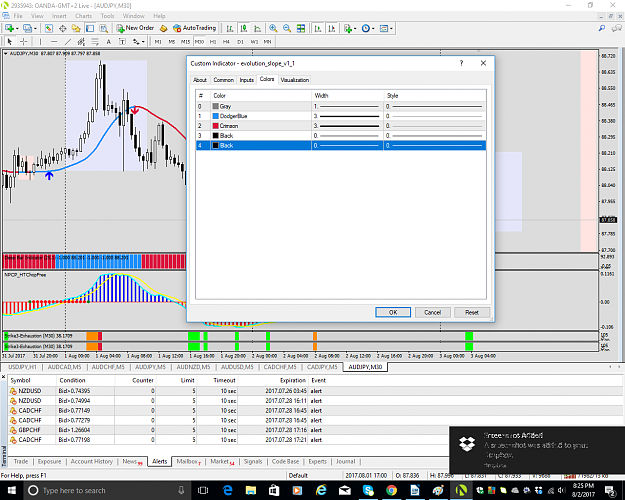Click the Zoom In magnifier icon

pyautogui.click(x=273, y=28)
